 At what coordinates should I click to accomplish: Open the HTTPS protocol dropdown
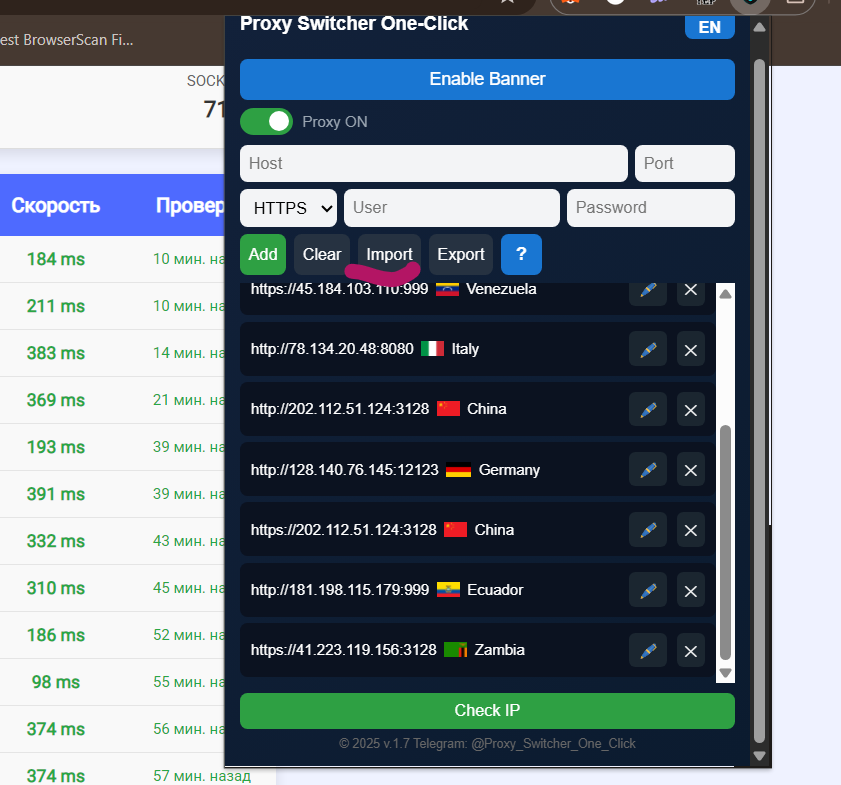point(288,208)
